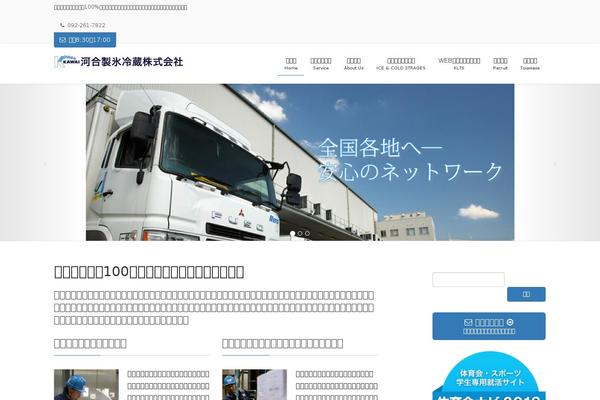This screenshot has height=400, width=600.
Task: Click the heading containing '100'
Action: [149, 272]
